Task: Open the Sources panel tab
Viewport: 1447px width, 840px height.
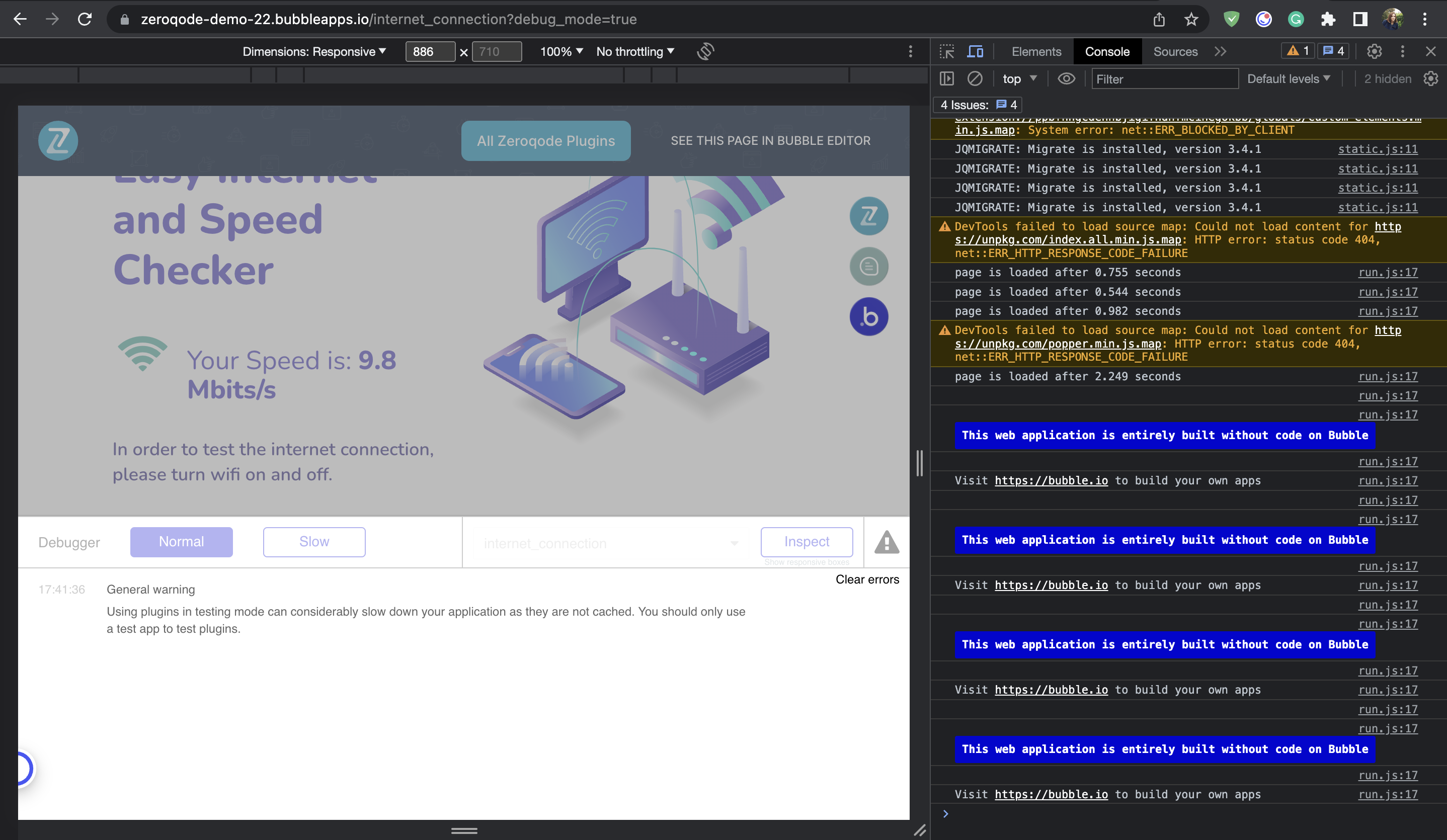Action: tap(1175, 51)
